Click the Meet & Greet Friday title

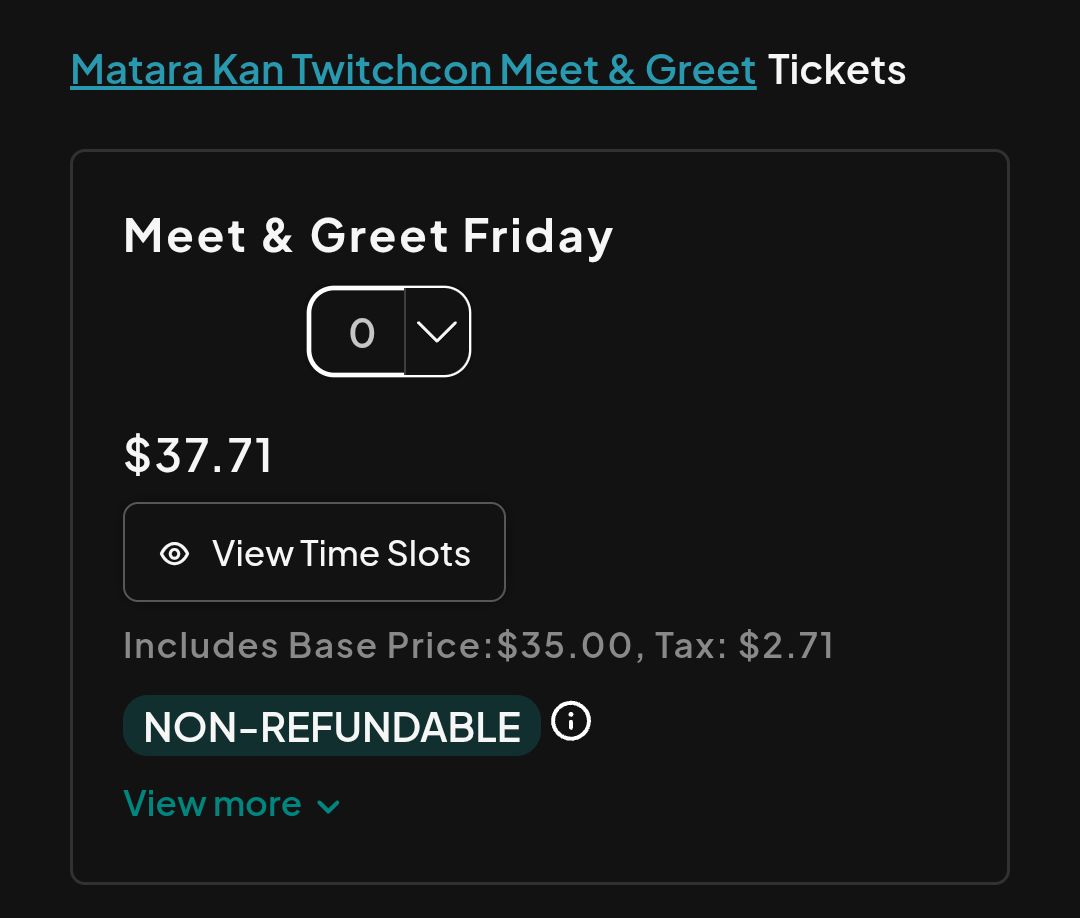coord(368,237)
